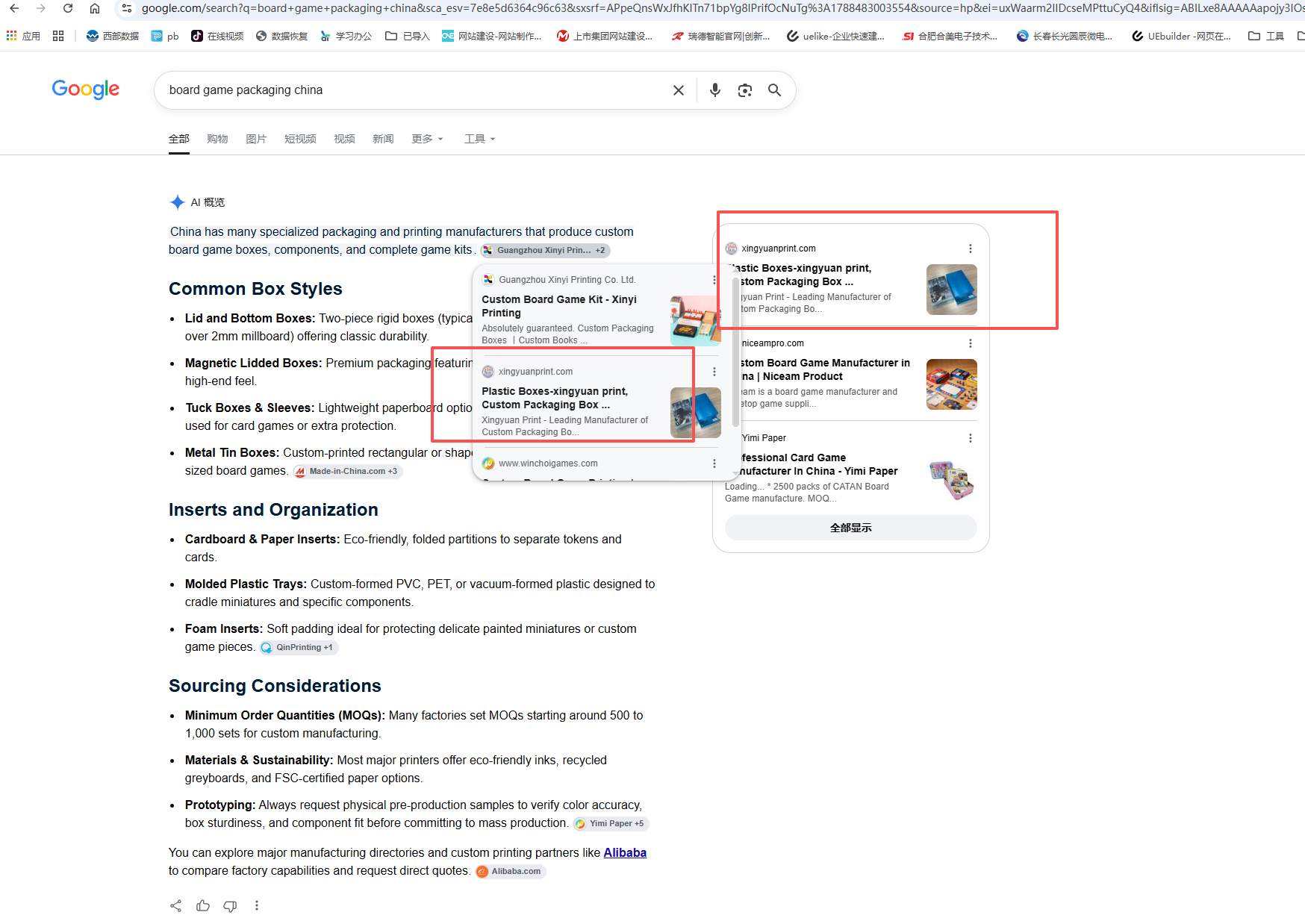Viewport: 1305px width, 924px height.
Task: Open the 已导入 bookmarks folder
Action: [x=408, y=36]
